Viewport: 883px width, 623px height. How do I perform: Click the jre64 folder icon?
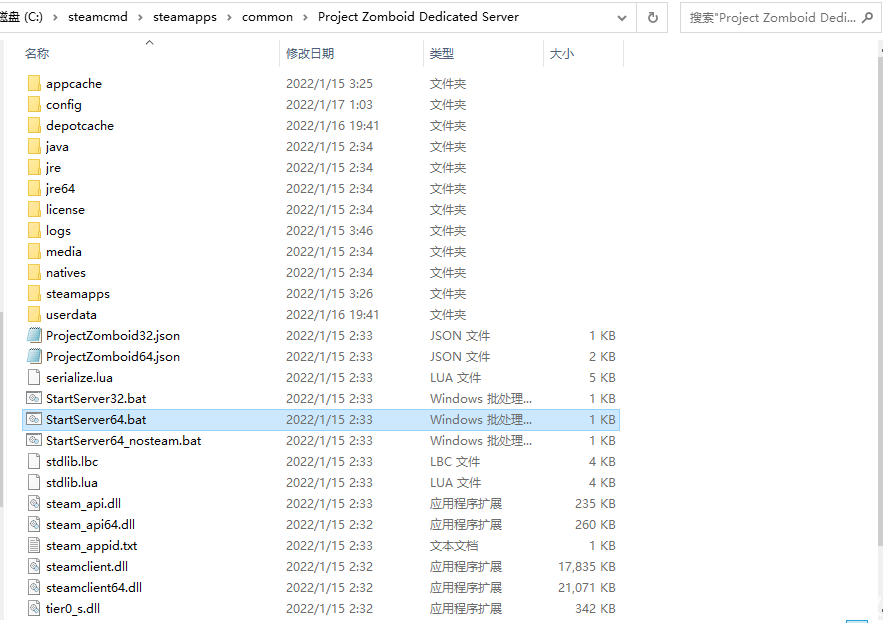click(34, 188)
